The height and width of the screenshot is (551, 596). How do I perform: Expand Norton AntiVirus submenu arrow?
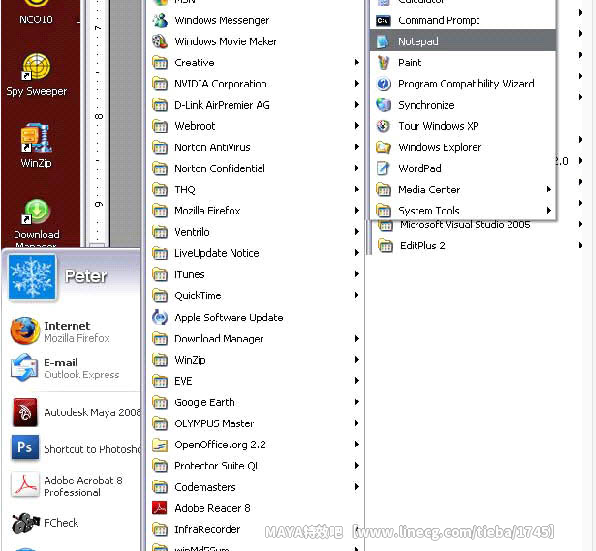tap(357, 147)
